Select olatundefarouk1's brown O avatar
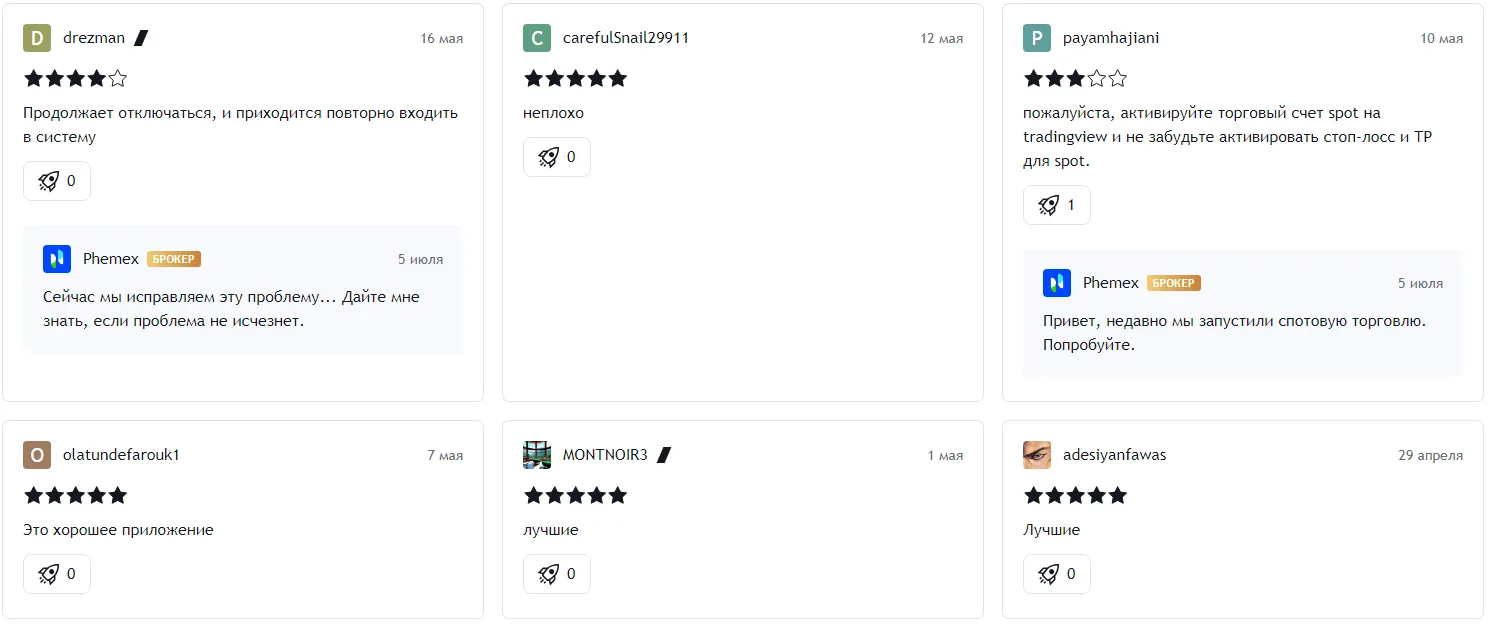This screenshot has height=631, width=1511. tap(37, 455)
